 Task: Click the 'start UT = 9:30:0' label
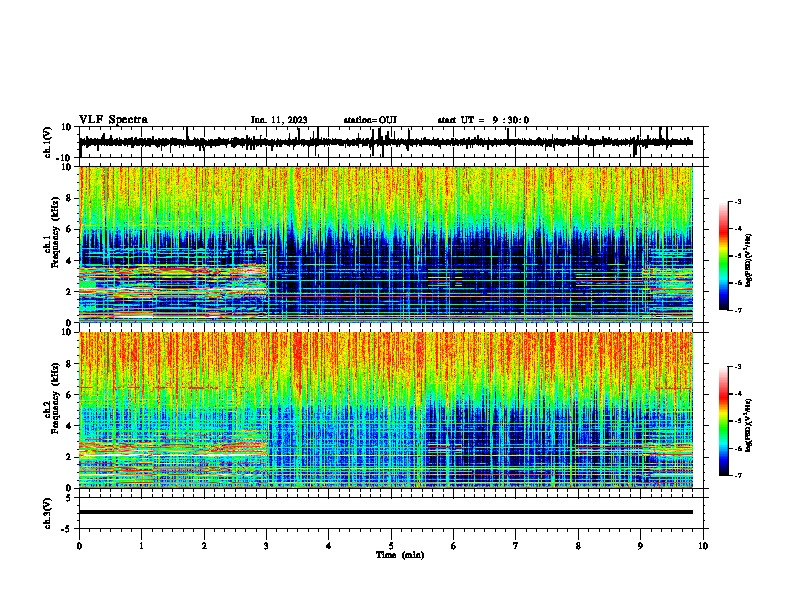(x=483, y=120)
